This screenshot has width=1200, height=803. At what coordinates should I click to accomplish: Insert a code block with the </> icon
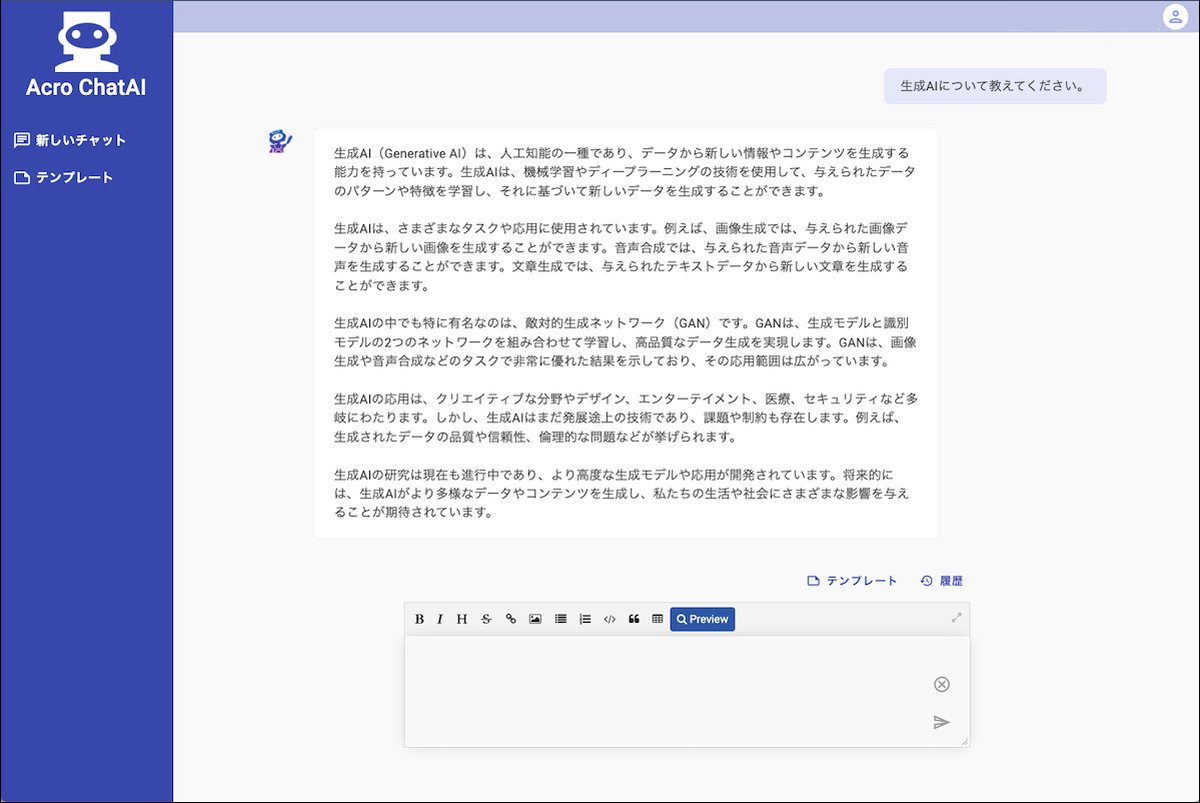[x=610, y=619]
